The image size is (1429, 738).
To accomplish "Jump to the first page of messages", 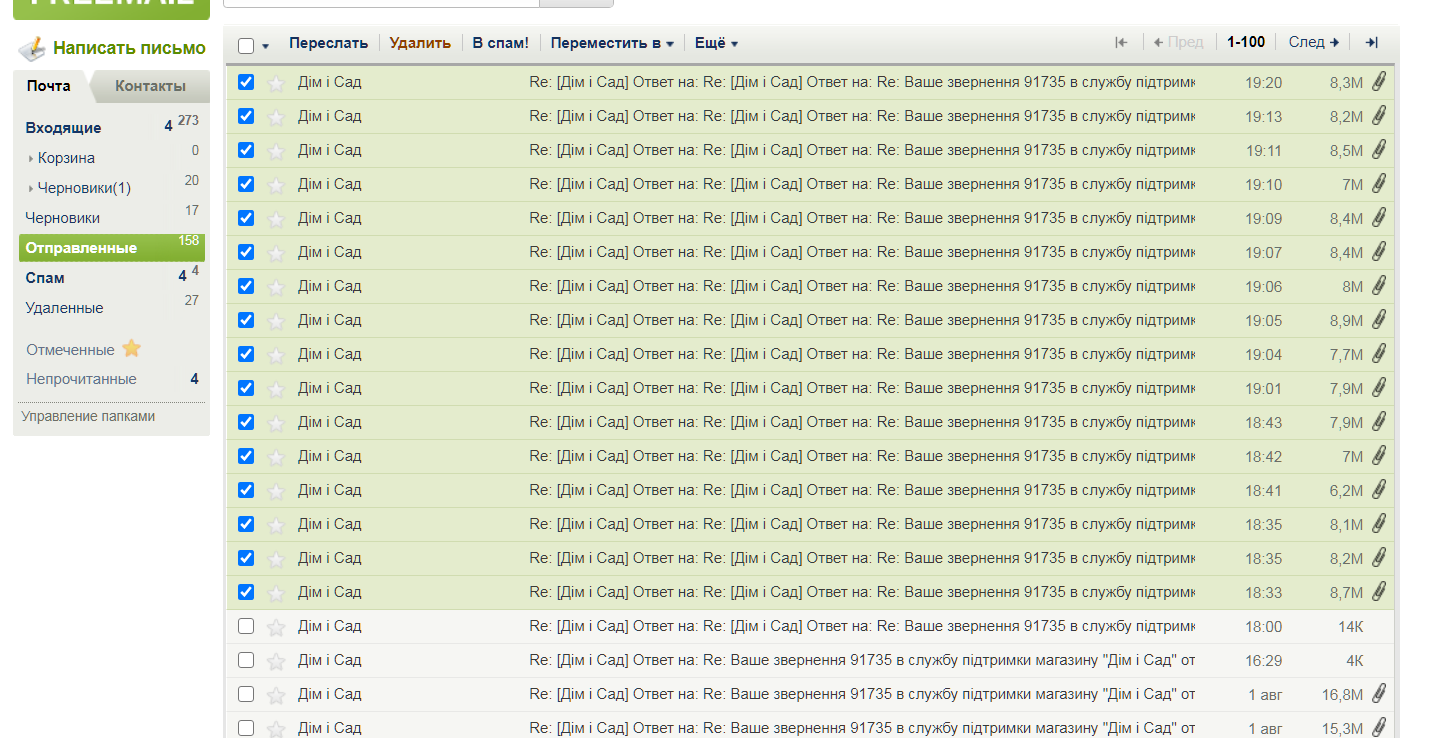I will [1121, 42].
